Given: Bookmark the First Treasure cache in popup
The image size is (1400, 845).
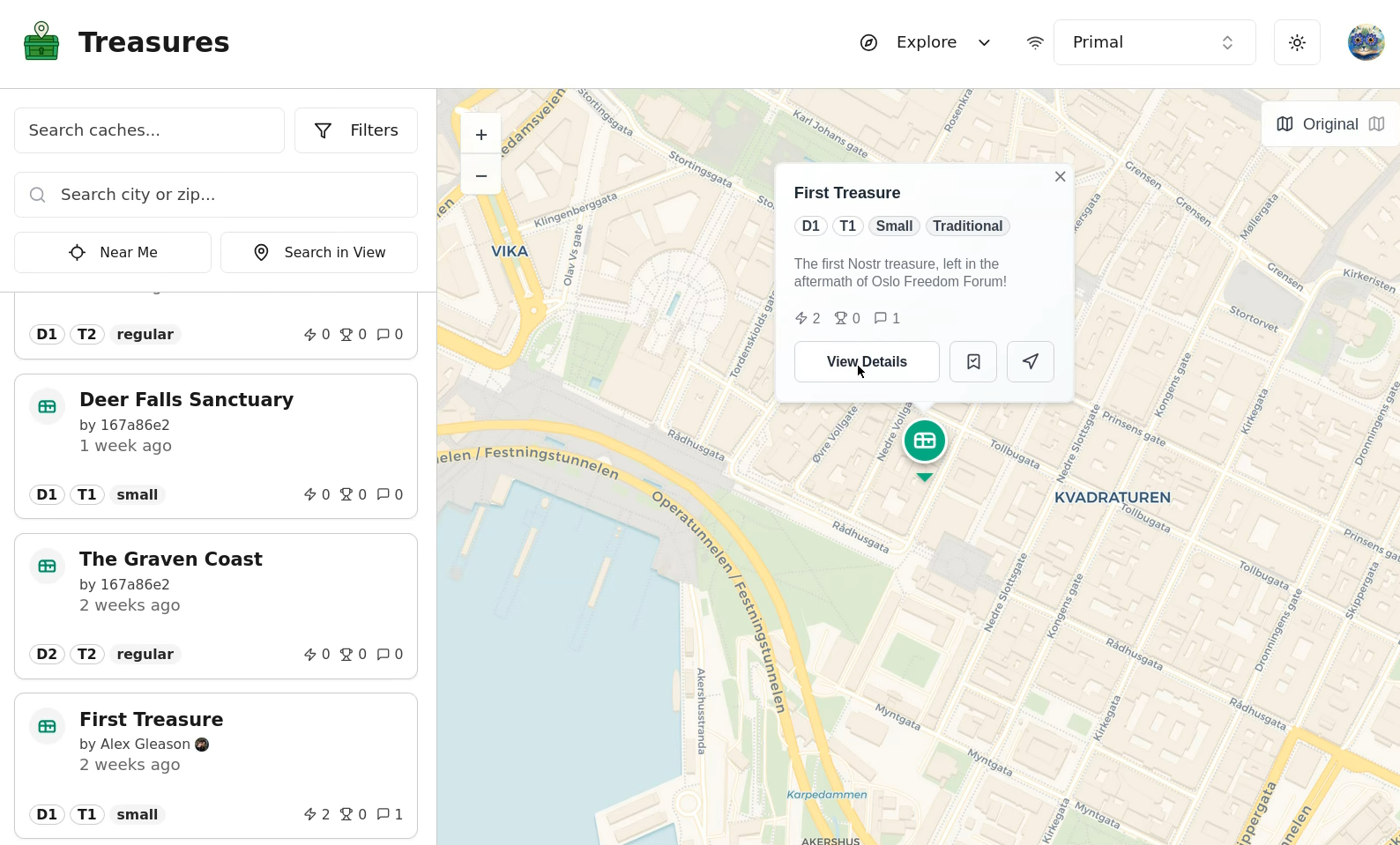Looking at the screenshot, I should coord(973,362).
